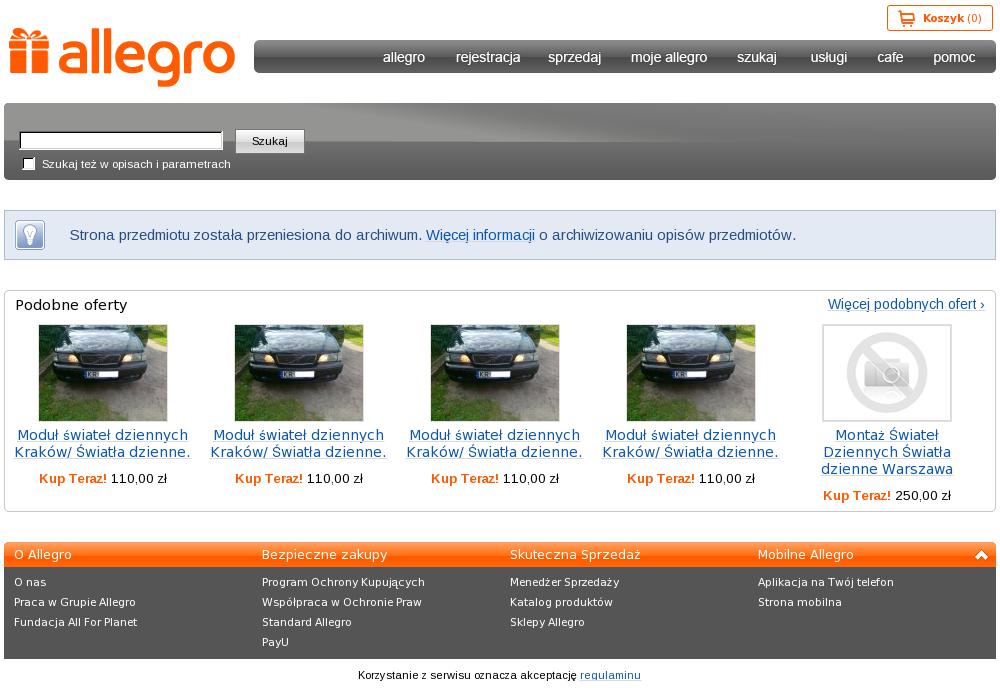The height and width of the screenshot is (695, 1000).
Task: Open usługi menu item
Action: pyautogui.click(x=828, y=57)
